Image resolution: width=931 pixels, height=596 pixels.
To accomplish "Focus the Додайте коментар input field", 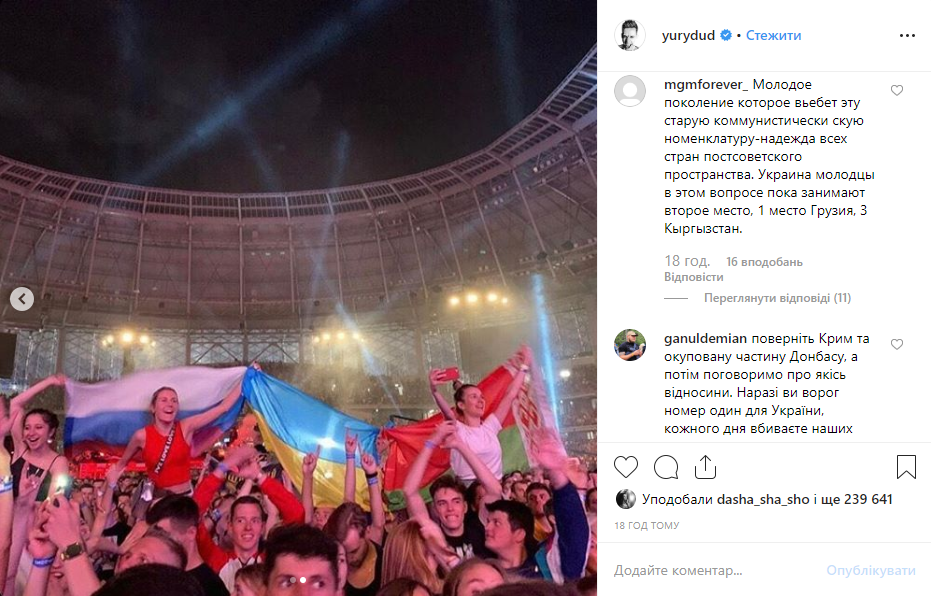I will [x=712, y=570].
